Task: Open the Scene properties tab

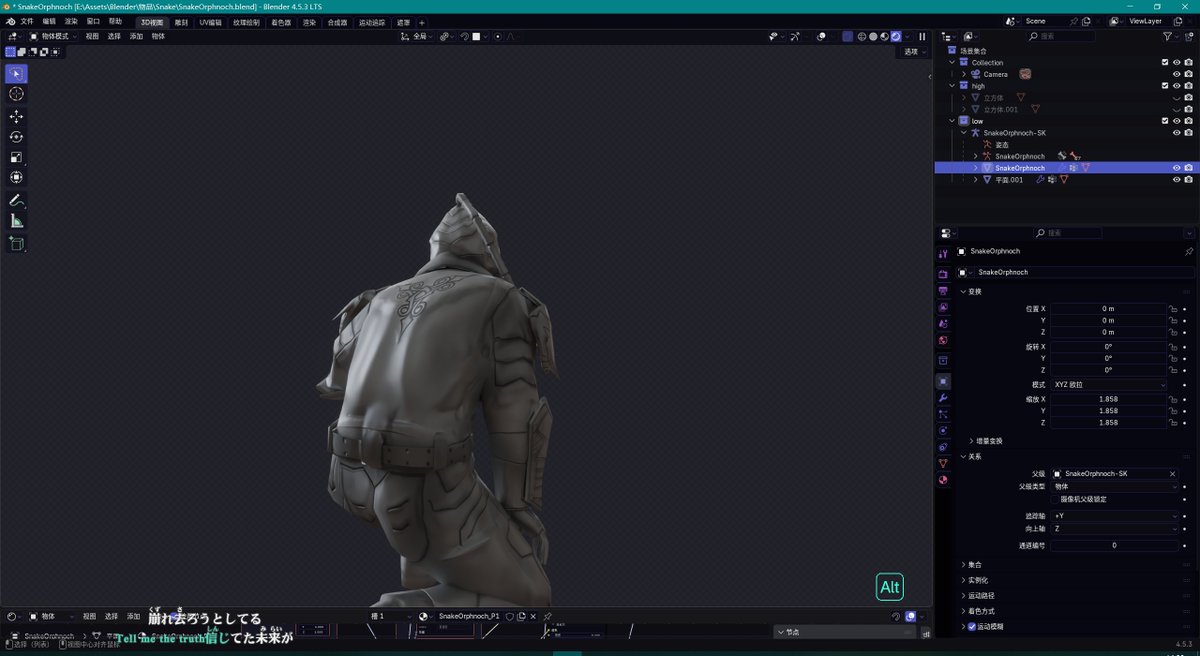Action: click(x=943, y=324)
